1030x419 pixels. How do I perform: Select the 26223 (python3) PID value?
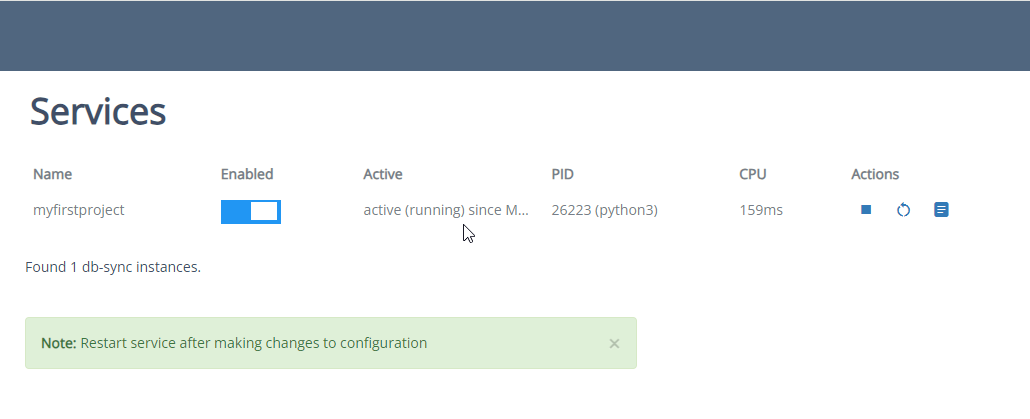(604, 210)
